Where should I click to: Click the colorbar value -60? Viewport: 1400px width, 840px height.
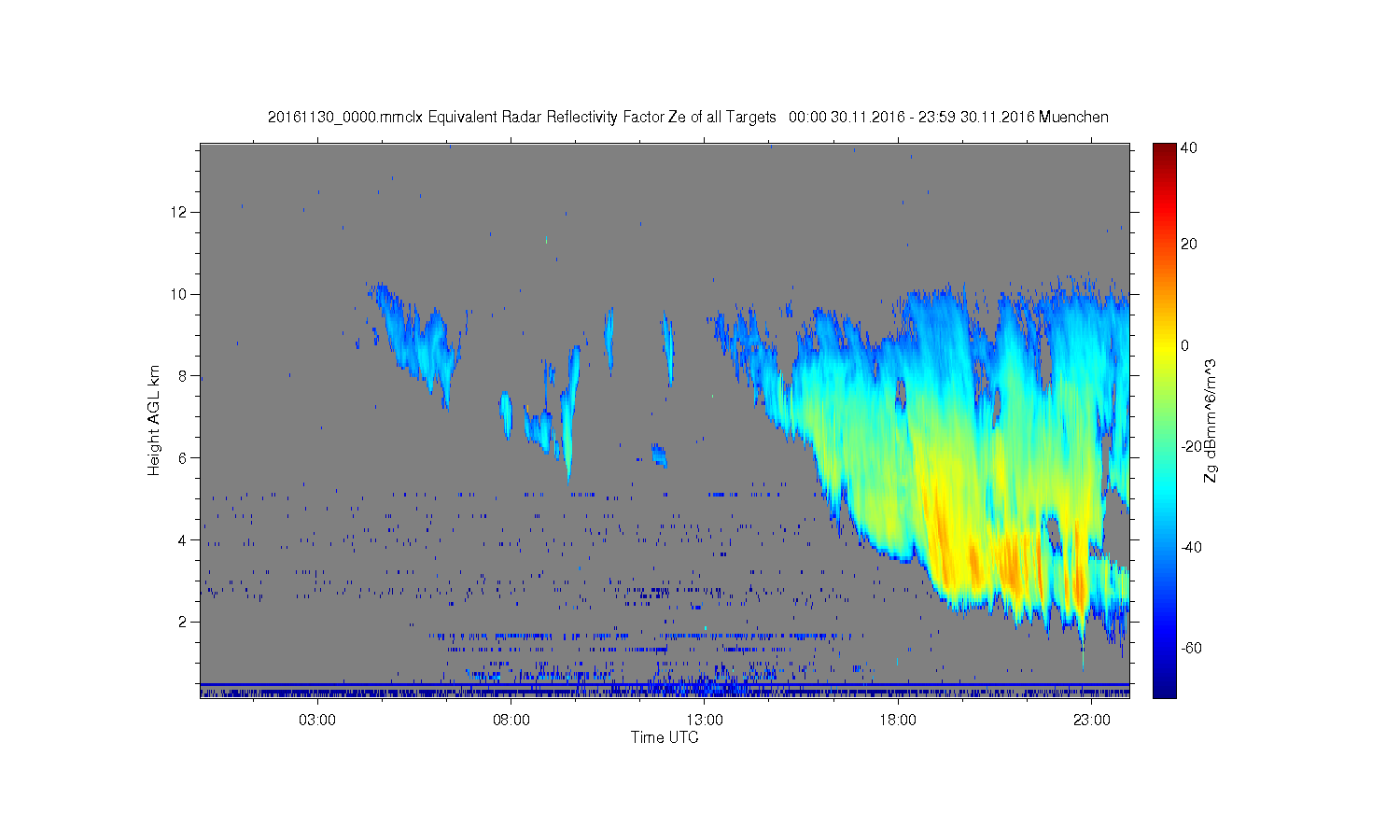pyautogui.click(x=1191, y=648)
